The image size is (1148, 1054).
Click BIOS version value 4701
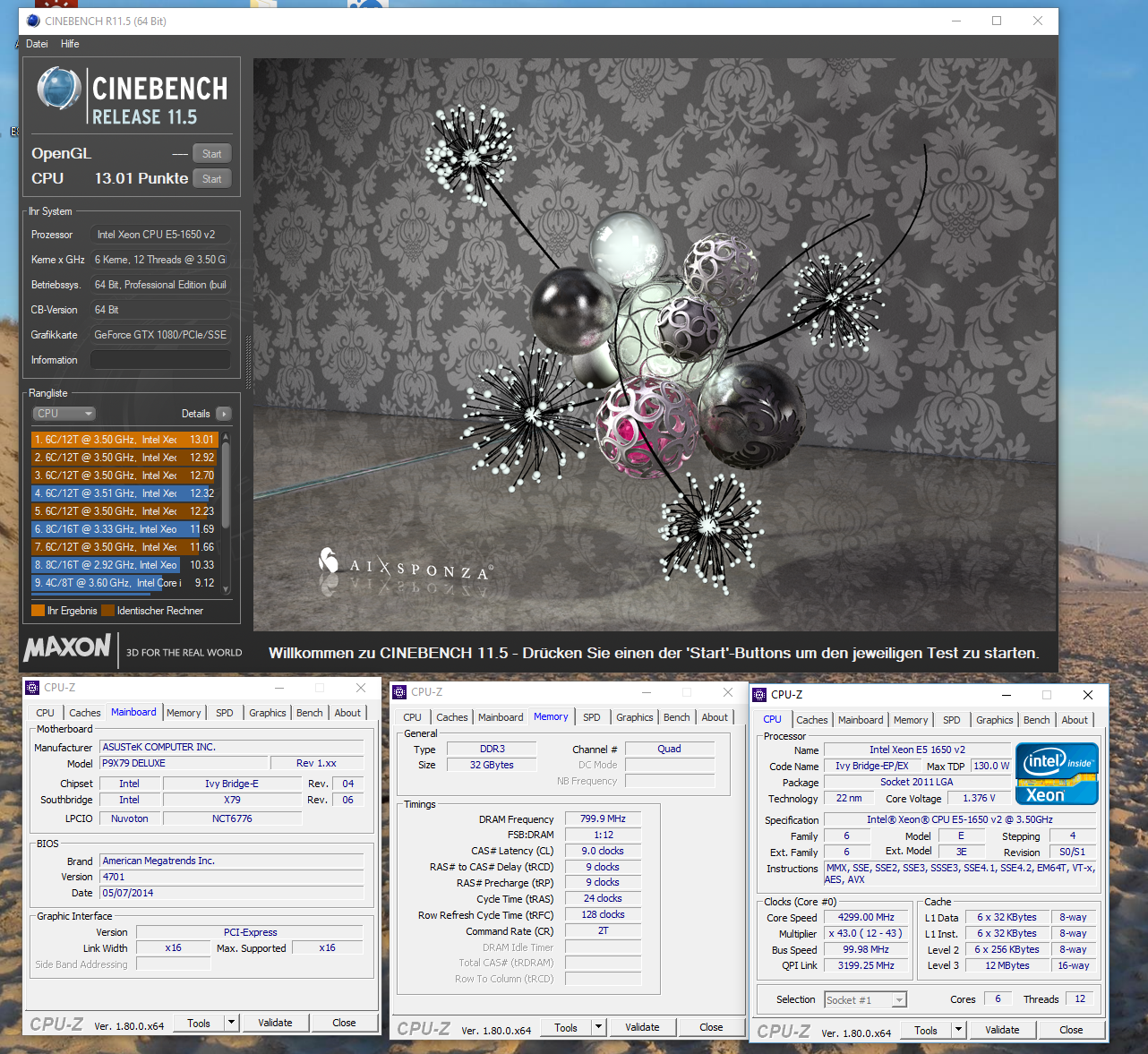232,877
